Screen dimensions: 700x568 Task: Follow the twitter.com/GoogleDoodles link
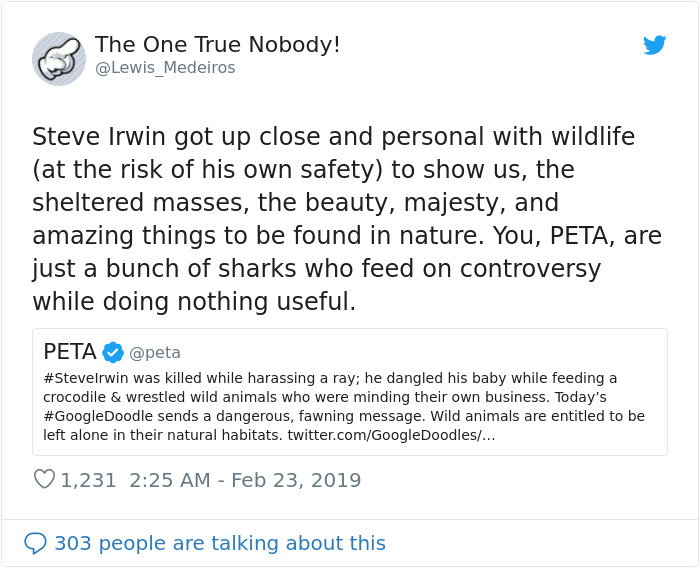tap(391, 435)
